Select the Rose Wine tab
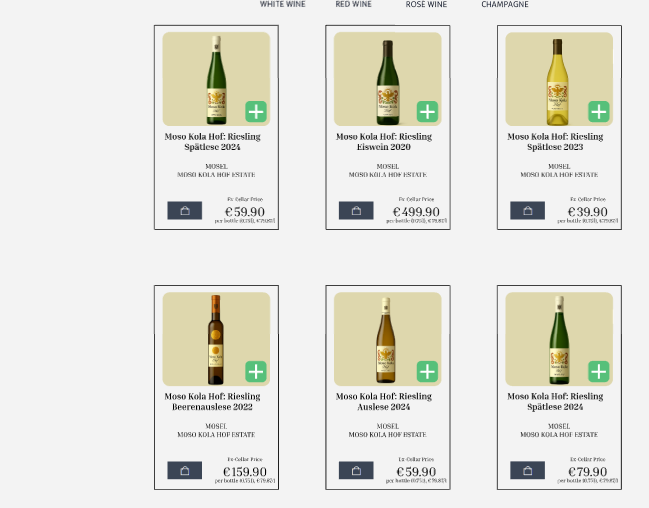 pyautogui.click(x=426, y=5)
